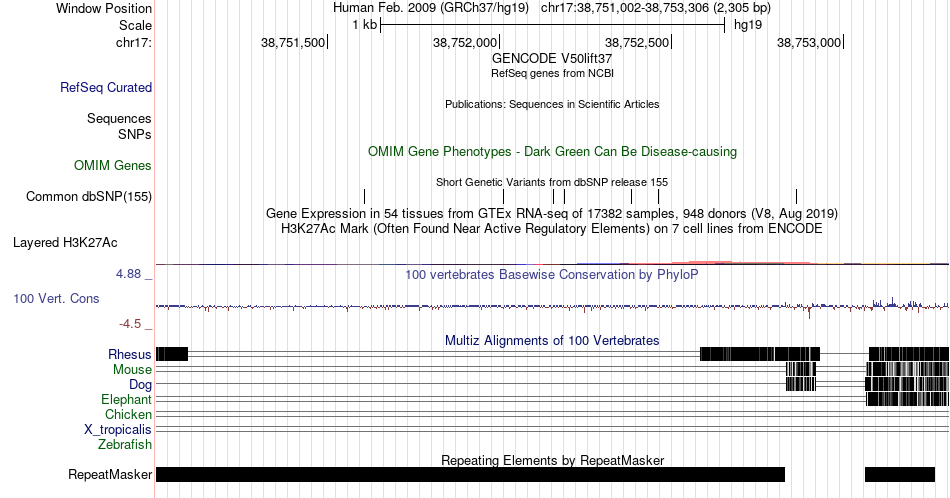Open the 100 Vert. Cons track label
This screenshot has height=498, width=950.
point(56,298)
